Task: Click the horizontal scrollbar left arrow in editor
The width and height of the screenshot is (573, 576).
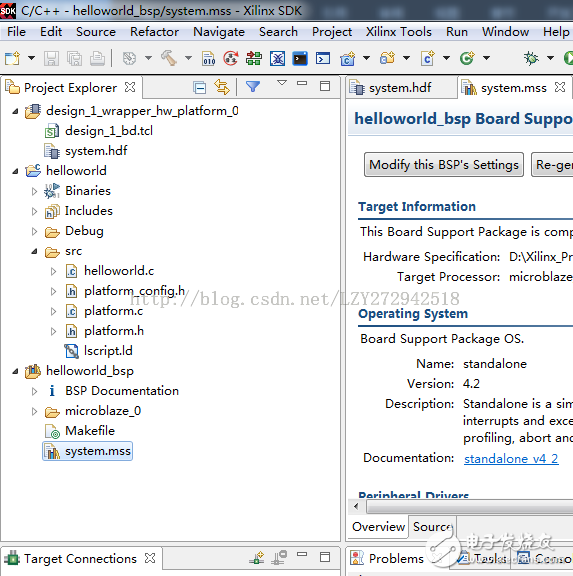Action: pyautogui.click(x=356, y=506)
